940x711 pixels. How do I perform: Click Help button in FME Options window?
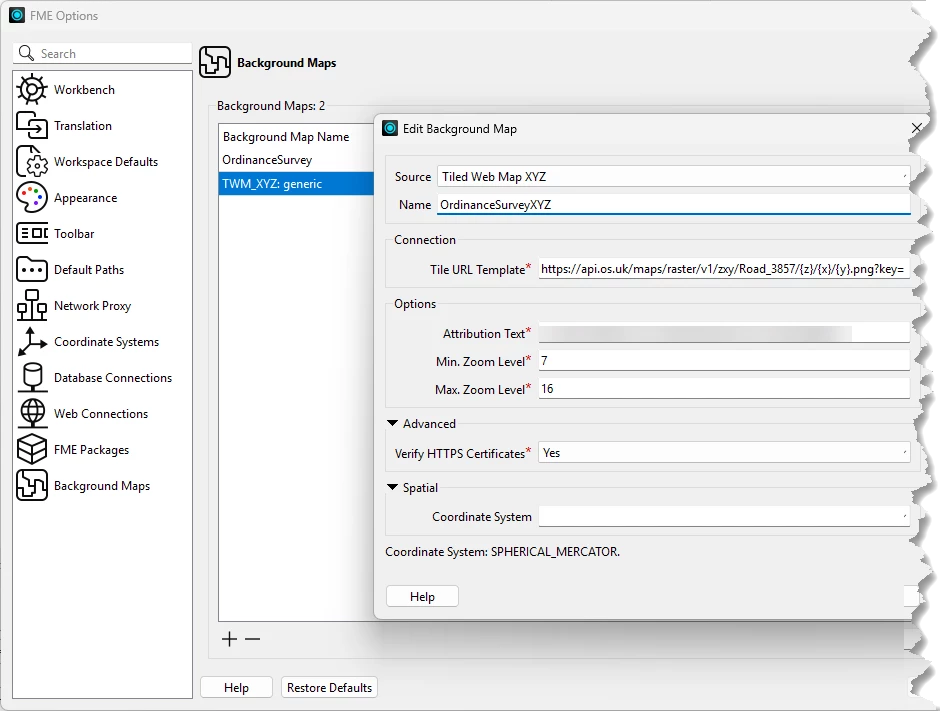click(x=236, y=688)
